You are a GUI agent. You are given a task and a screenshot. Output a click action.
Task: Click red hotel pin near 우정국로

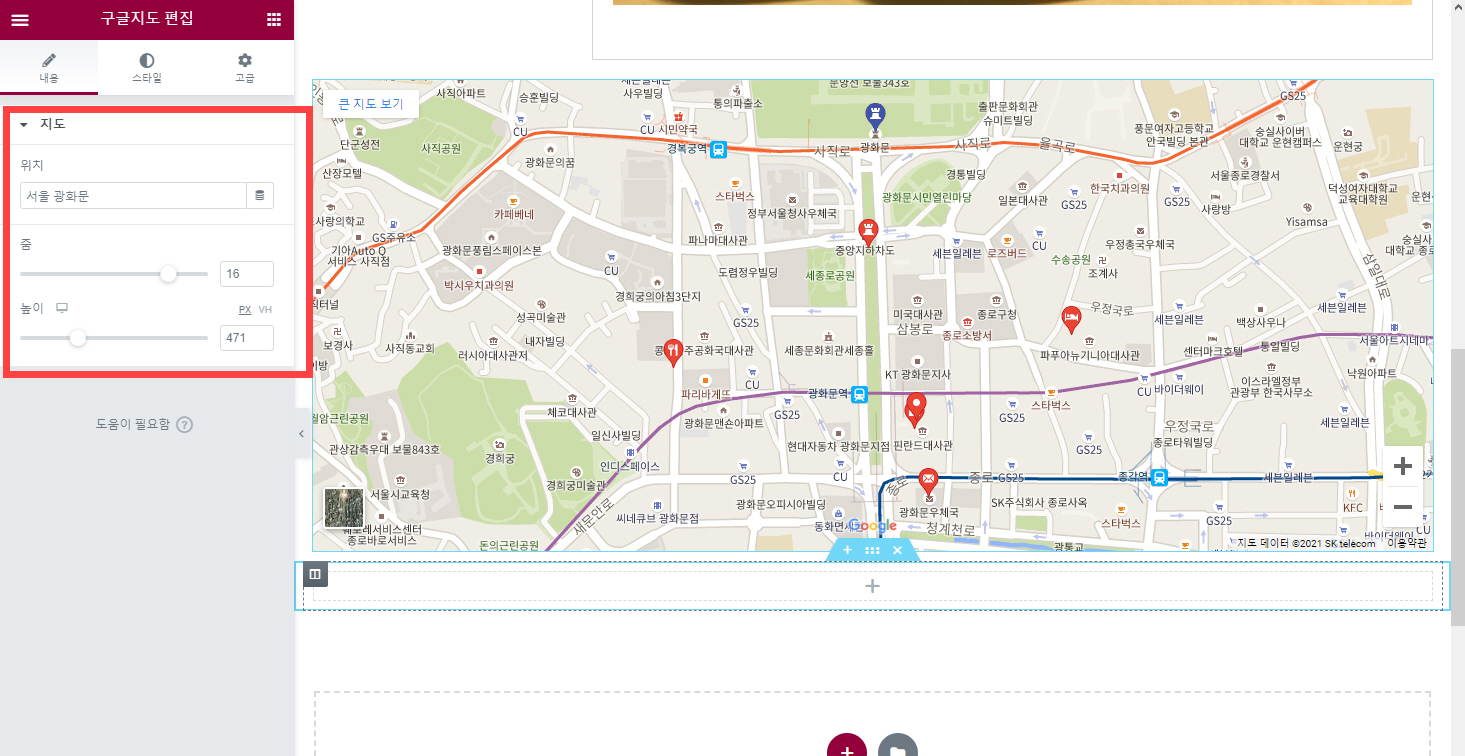(x=1070, y=320)
